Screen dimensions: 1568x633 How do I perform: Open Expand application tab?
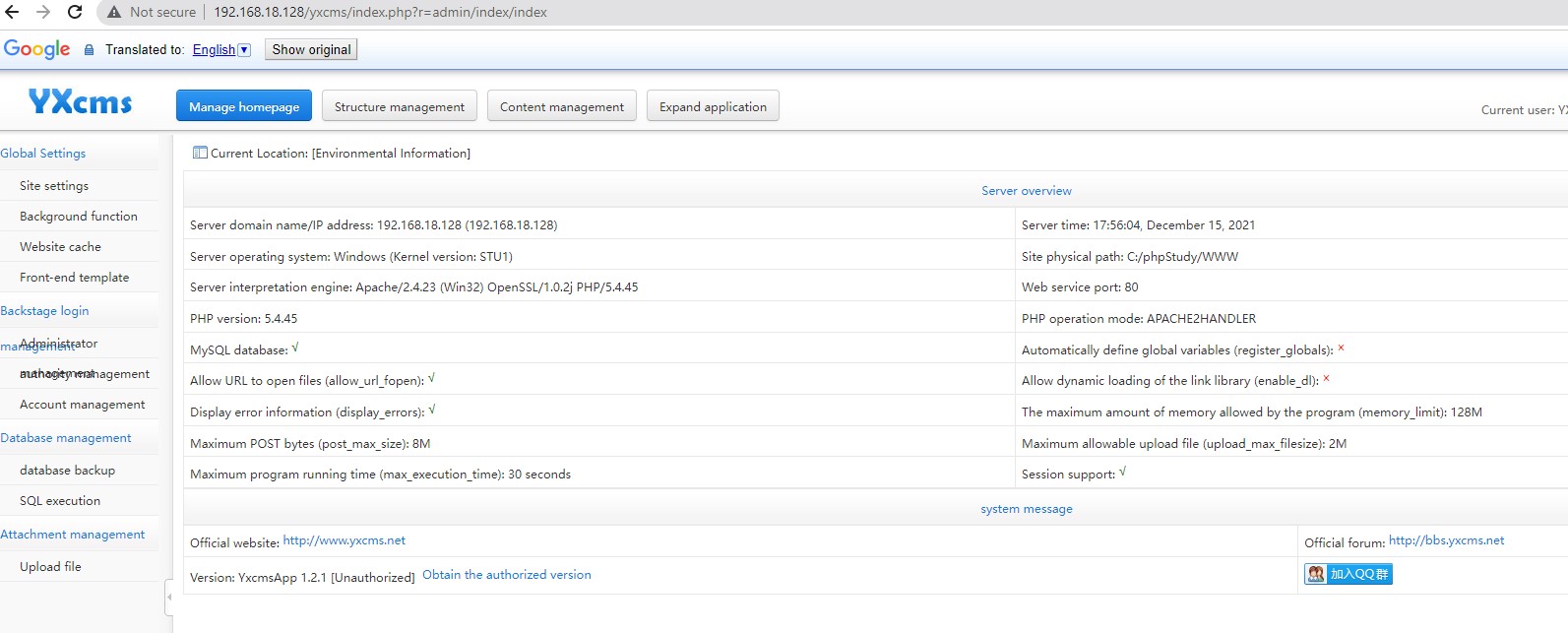713,106
